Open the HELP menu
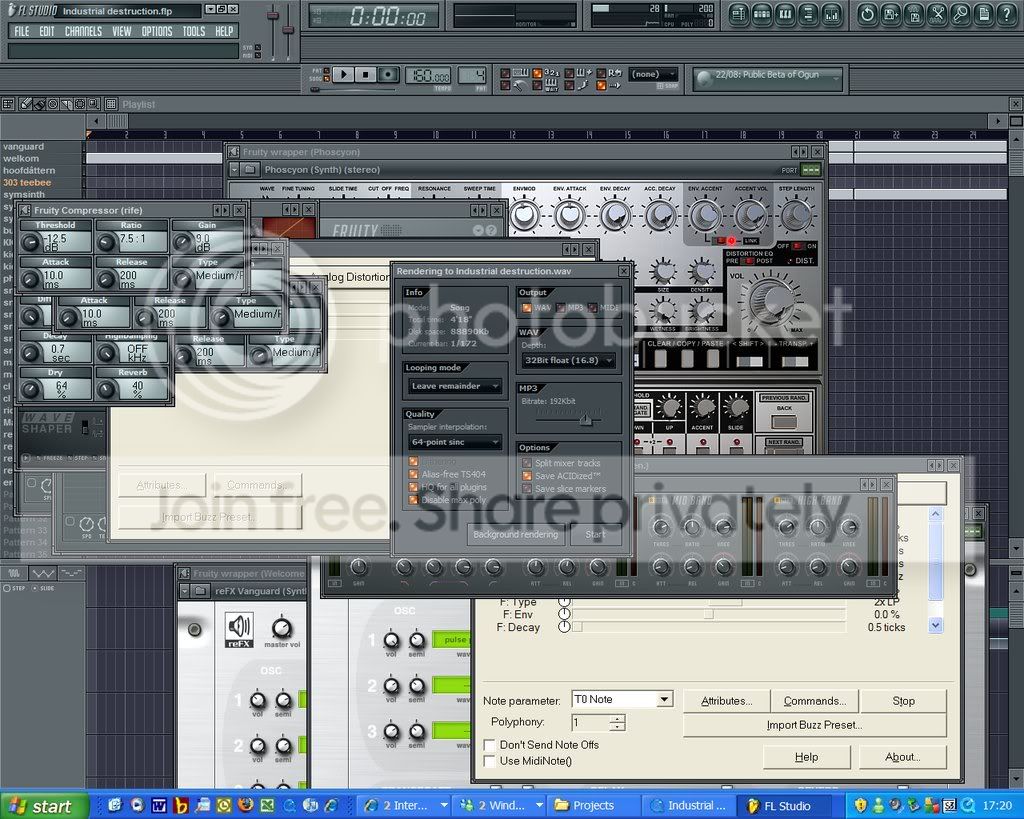Screen dimensions: 1024x819 coord(224,31)
